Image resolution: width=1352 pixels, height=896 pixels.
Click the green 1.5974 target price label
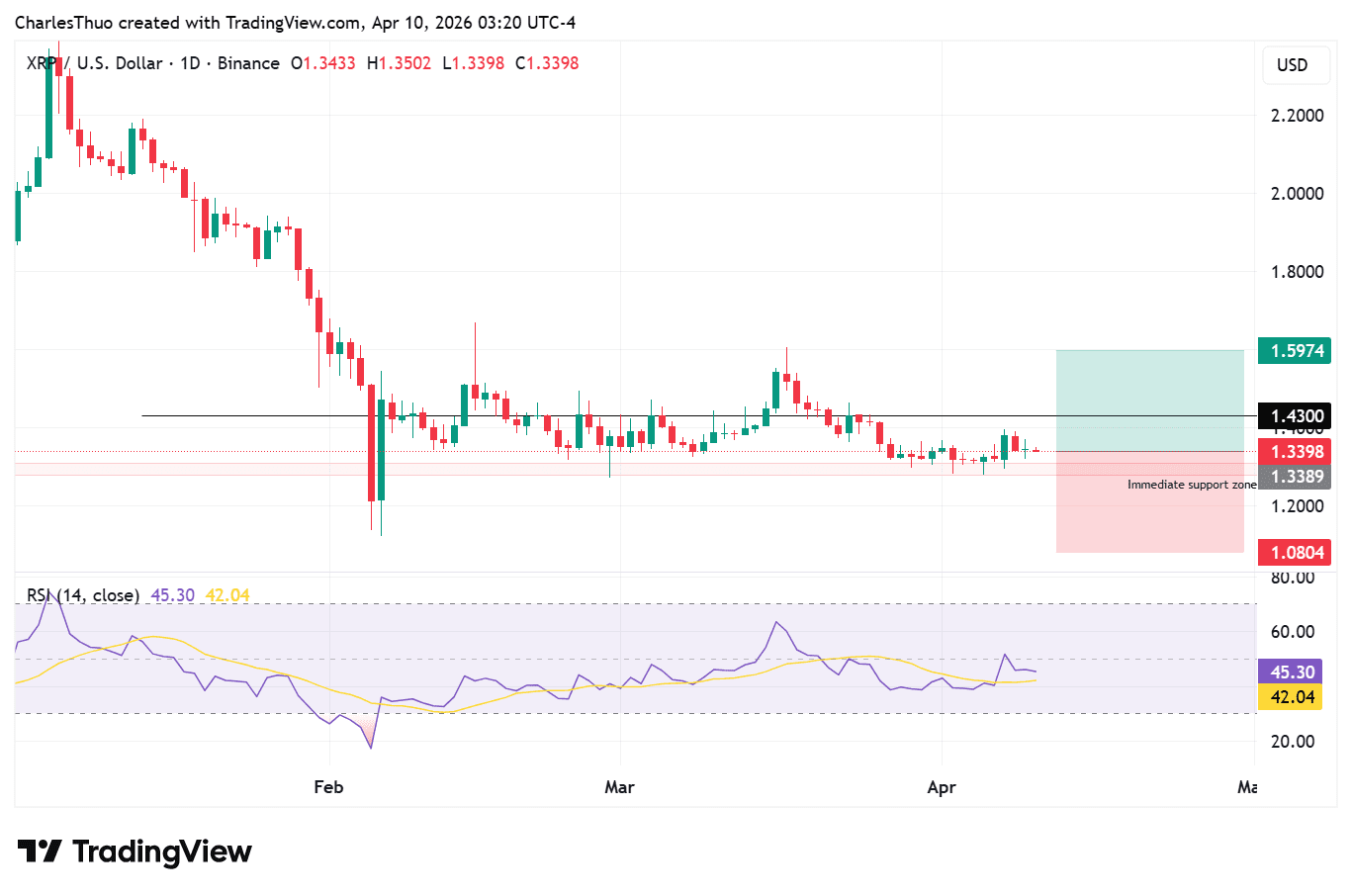click(1295, 350)
